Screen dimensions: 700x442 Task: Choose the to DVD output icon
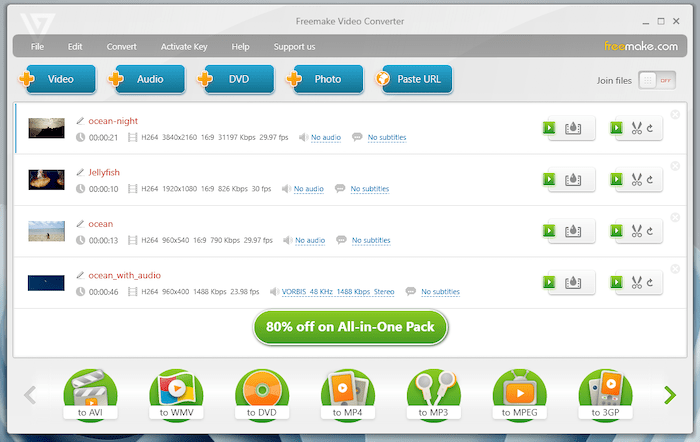pos(262,394)
